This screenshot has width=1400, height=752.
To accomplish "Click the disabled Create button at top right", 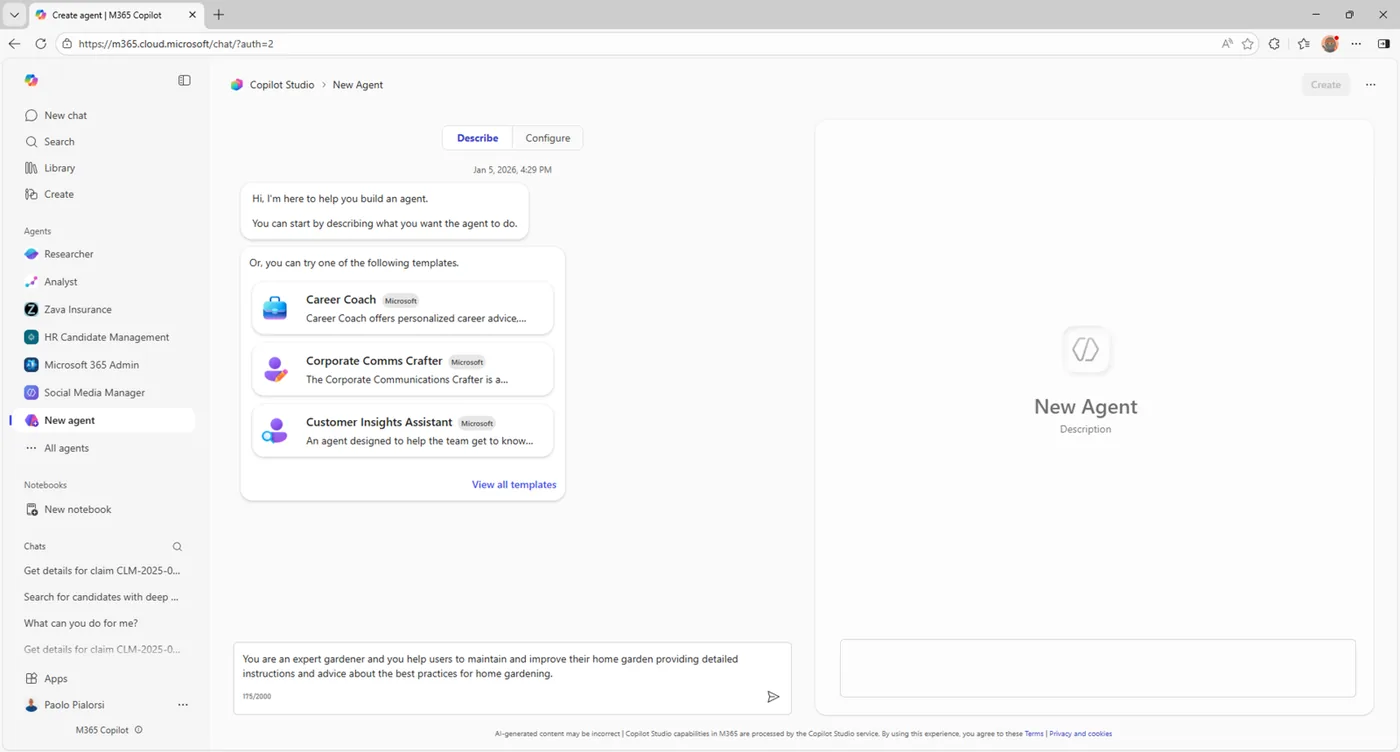I will [x=1326, y=85].
